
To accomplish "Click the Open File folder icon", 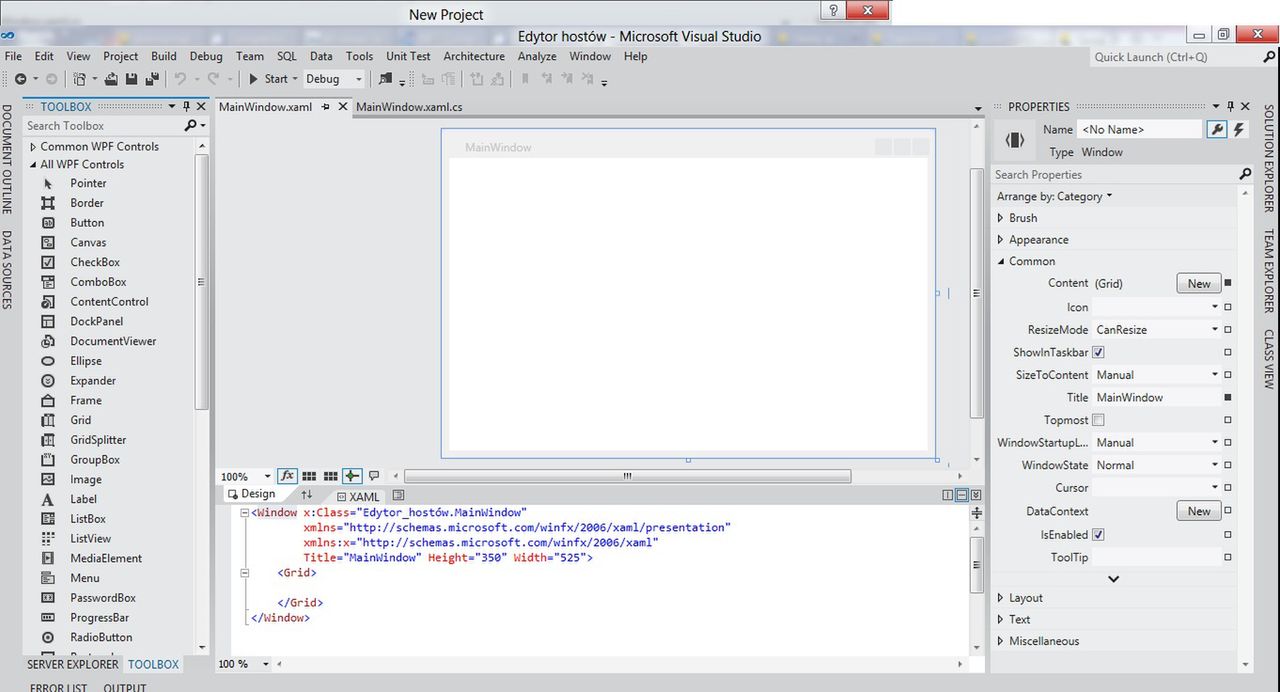I will point(111,79).
